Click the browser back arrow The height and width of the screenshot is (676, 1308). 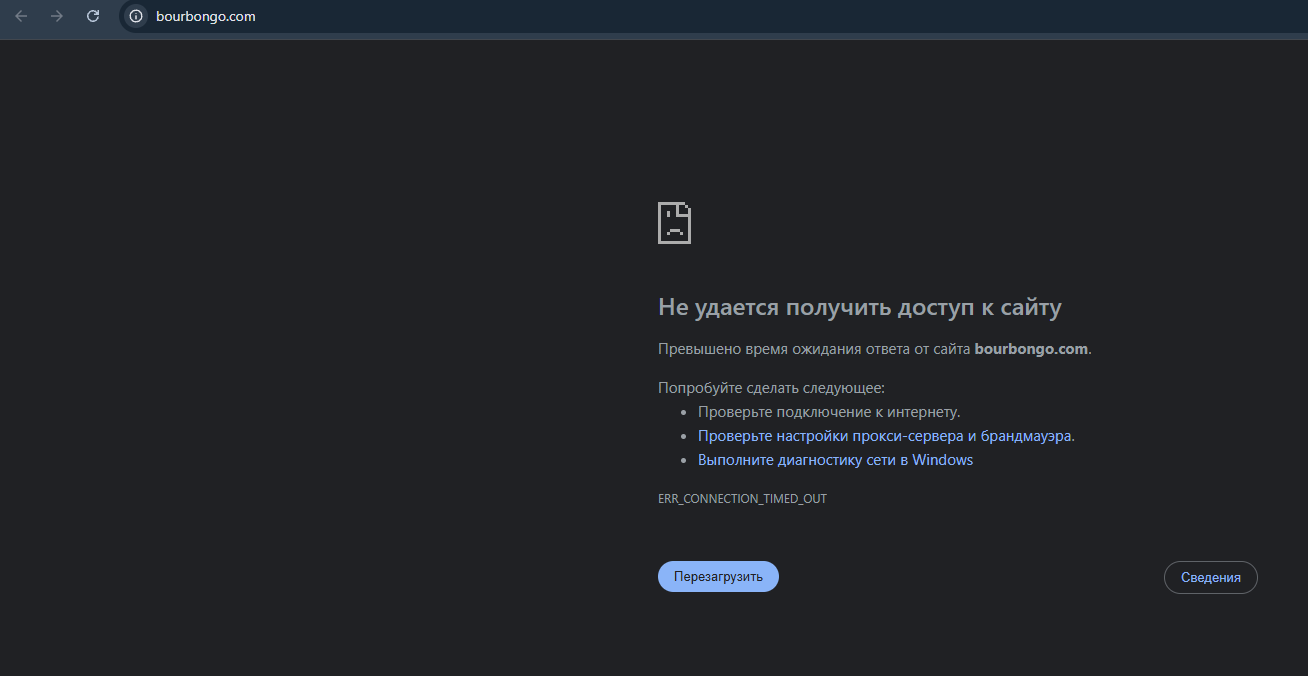(21, 16)
